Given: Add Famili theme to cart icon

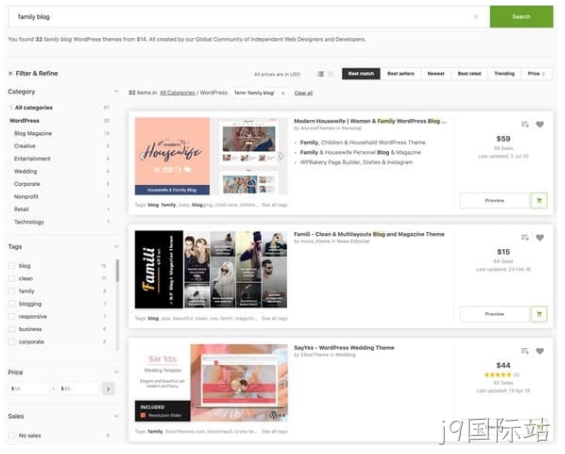Looking at the screenshot, I should coord(539,314).
